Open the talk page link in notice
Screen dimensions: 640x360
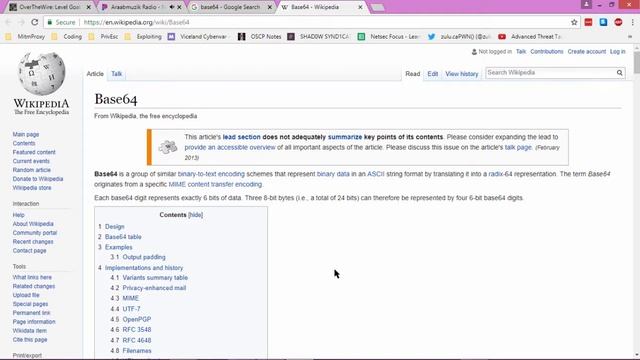pos(518,147)
